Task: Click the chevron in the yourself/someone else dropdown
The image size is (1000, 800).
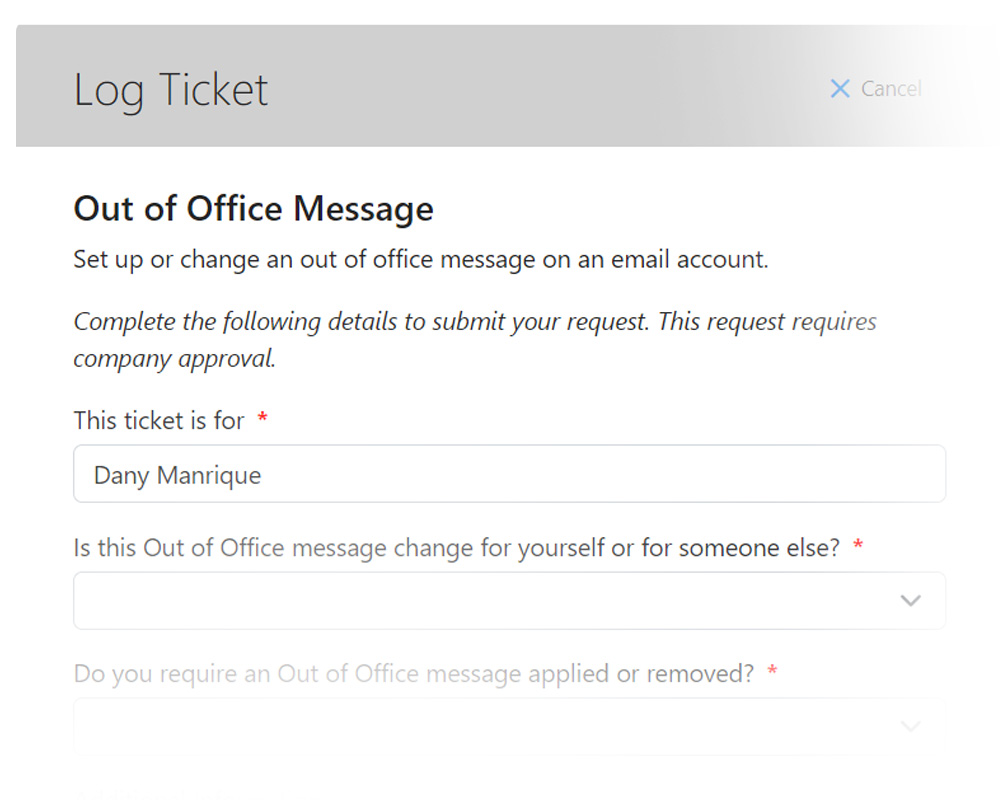Action: [x=910, y=601]
